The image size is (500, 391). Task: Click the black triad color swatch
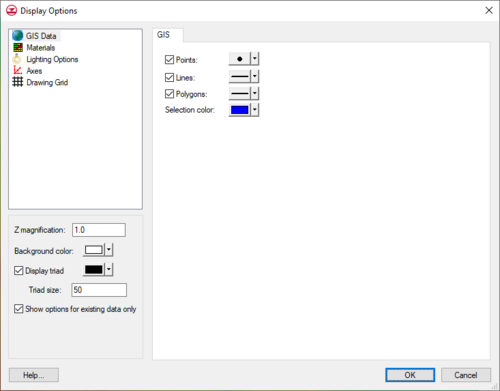94,270
